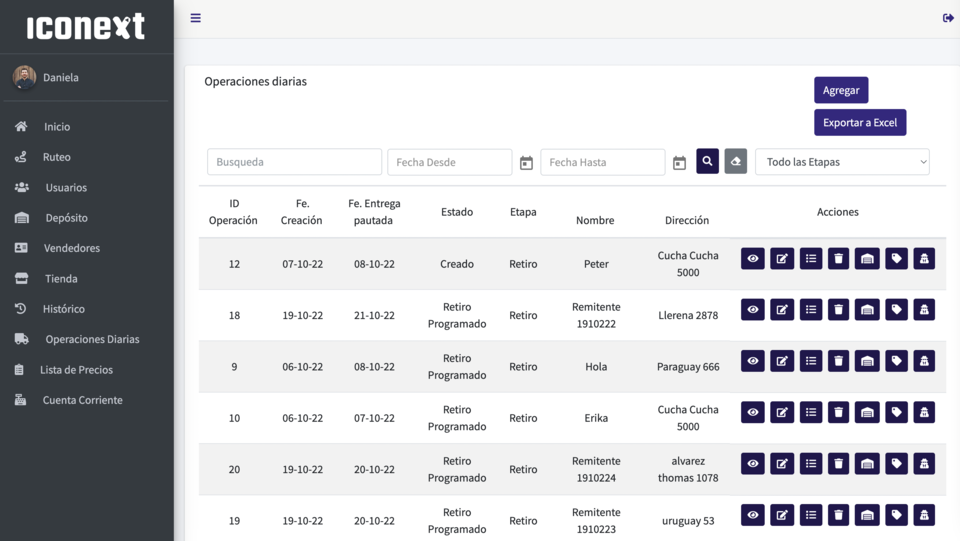Viewport: 960px width, 541px height.
Task: Open the Fecha Hasta calendar picker icon
Action: click(679, 163)
